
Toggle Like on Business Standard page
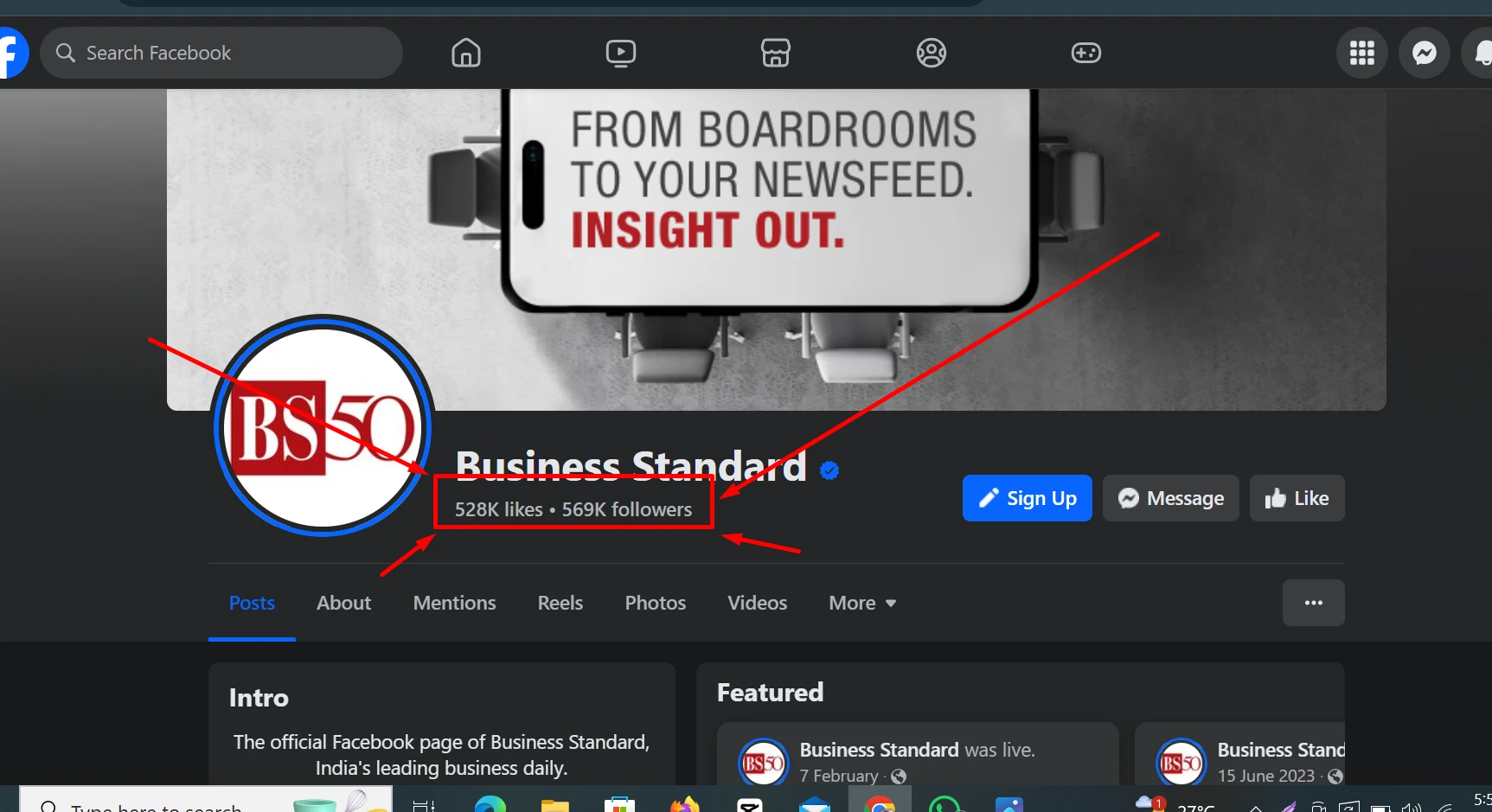pyautogui.click(x=1297, y=498)
